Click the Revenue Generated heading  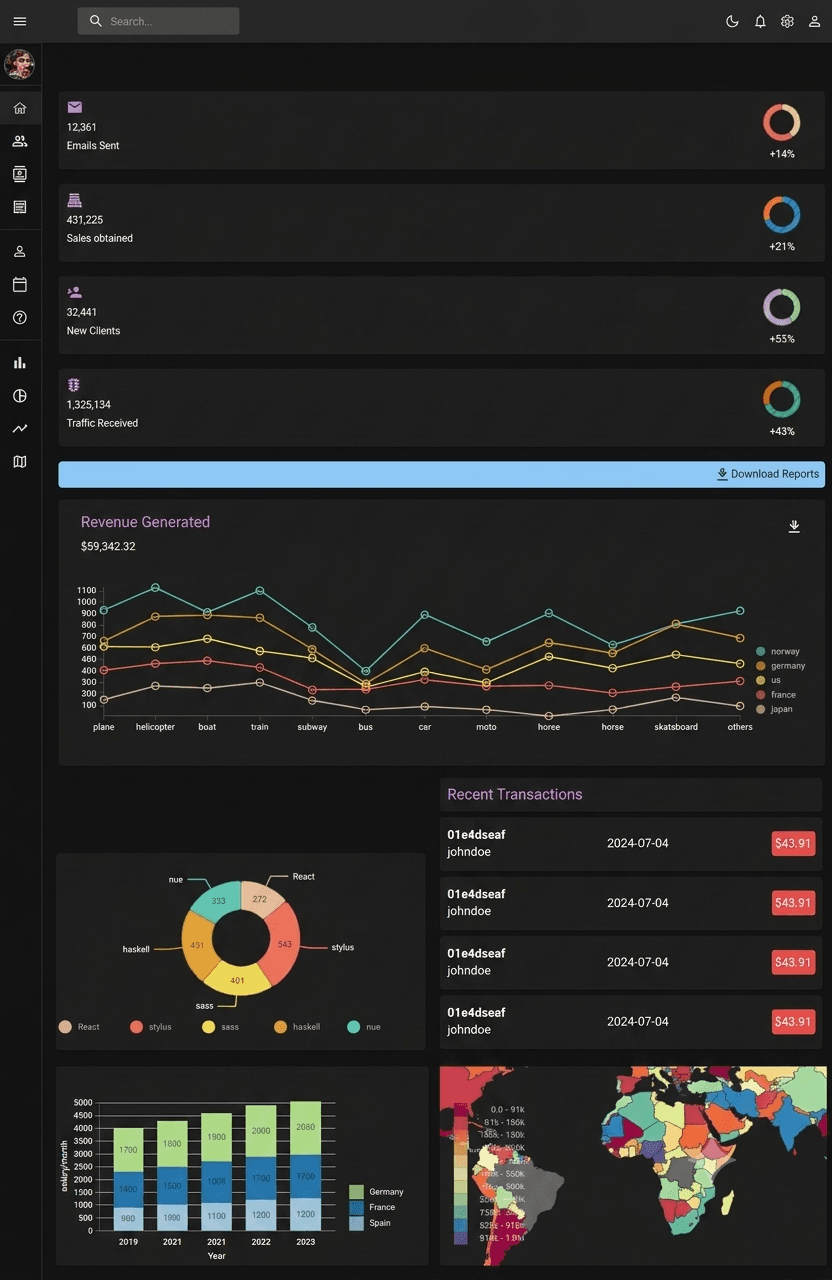pos(145,522)
